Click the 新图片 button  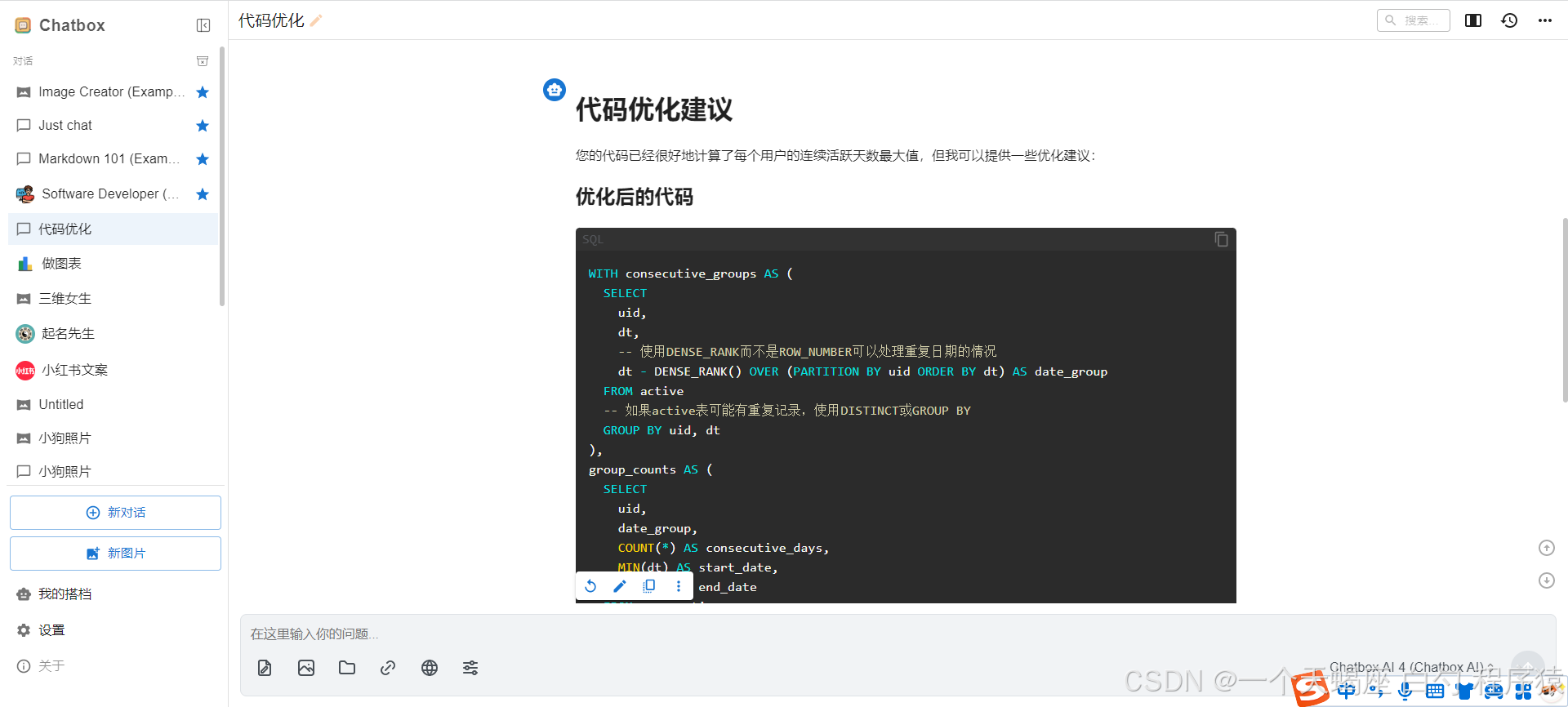(x=115, y=554)
